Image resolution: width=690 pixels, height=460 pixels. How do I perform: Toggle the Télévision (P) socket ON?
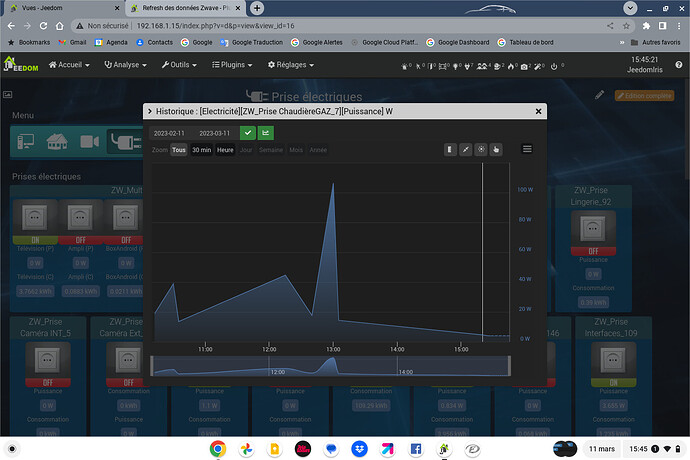[35, 222]
